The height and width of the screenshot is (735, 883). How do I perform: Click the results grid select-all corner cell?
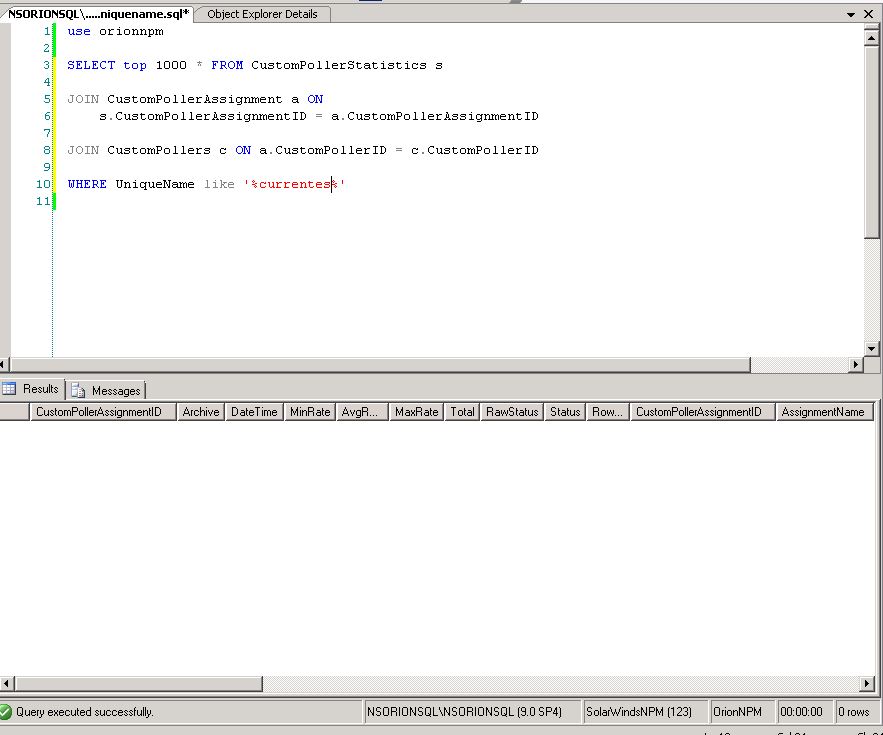click(14, 412)
